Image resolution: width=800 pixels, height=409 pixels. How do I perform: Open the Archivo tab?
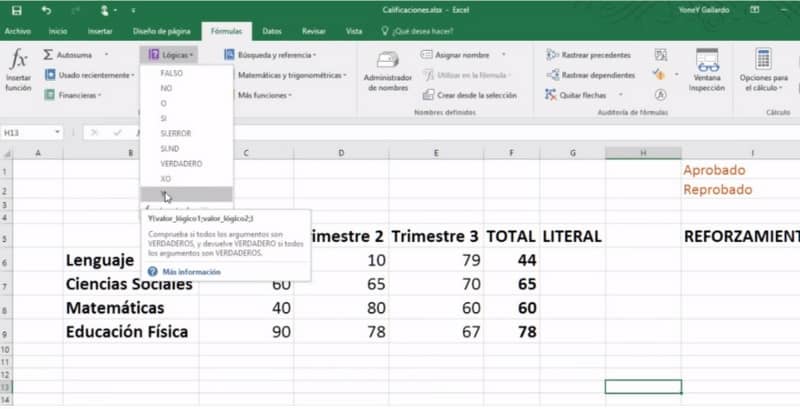17,31
